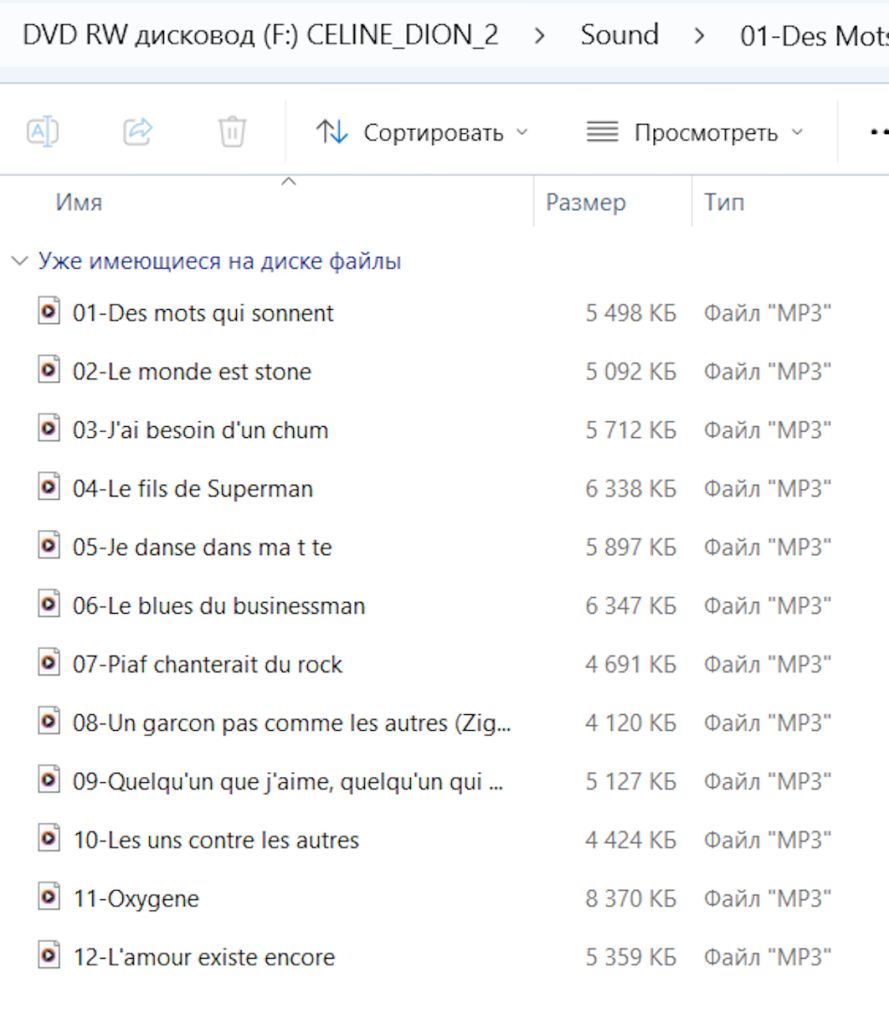Collapse the 'Уже имеющиеся на диске файлы' group
The width and height of the screenshot is (889, 1024).
pyautogui.click(x=20, y=261)
